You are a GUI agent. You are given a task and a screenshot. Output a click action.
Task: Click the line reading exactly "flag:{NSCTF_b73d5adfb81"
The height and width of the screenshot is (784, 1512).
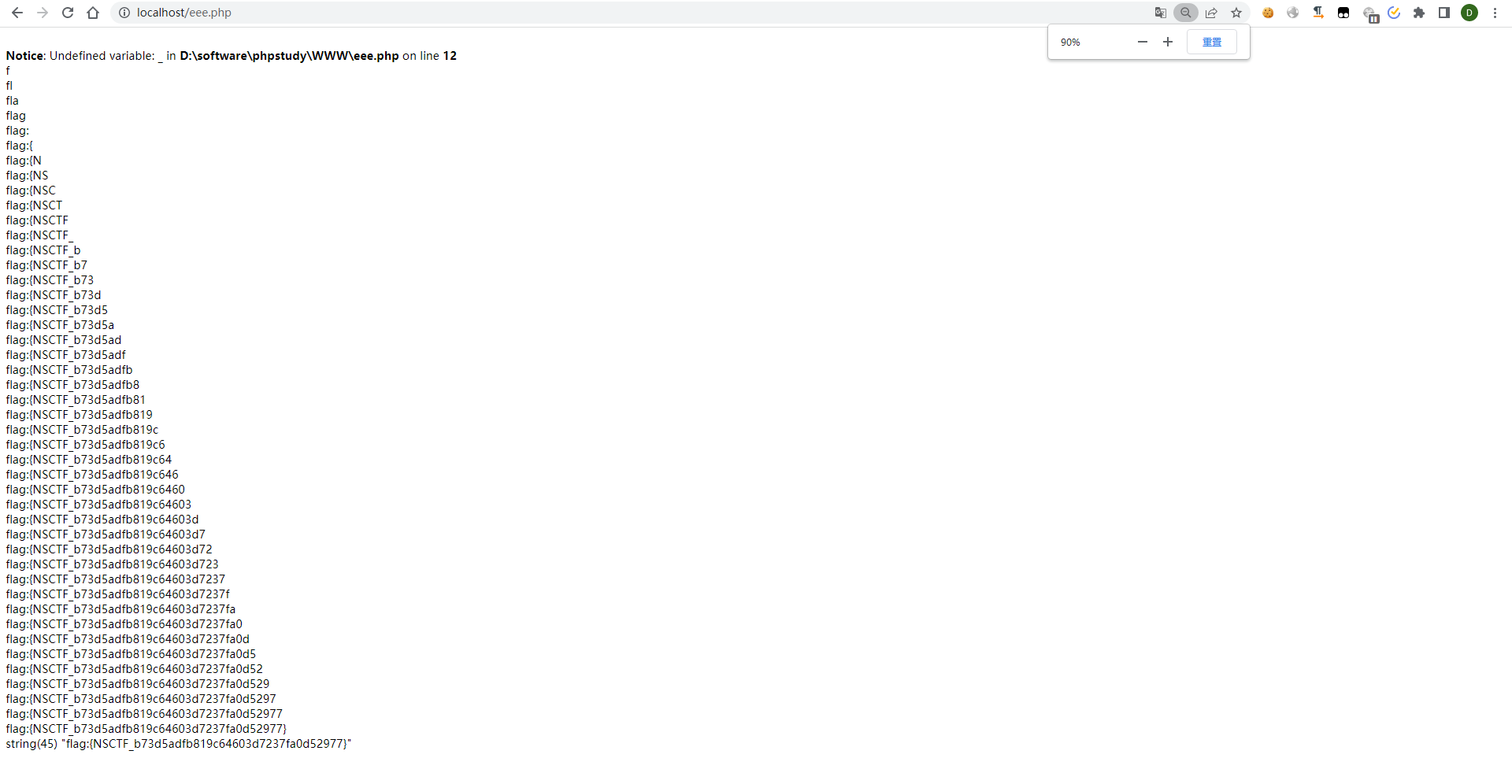point(76,400)
